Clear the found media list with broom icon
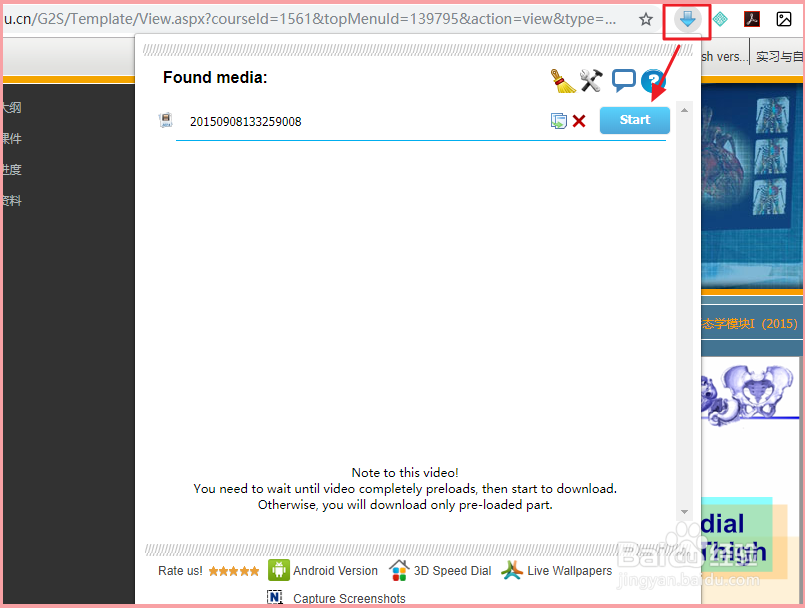This screenshot has height=608, width=805. click(x=563, y=81)
